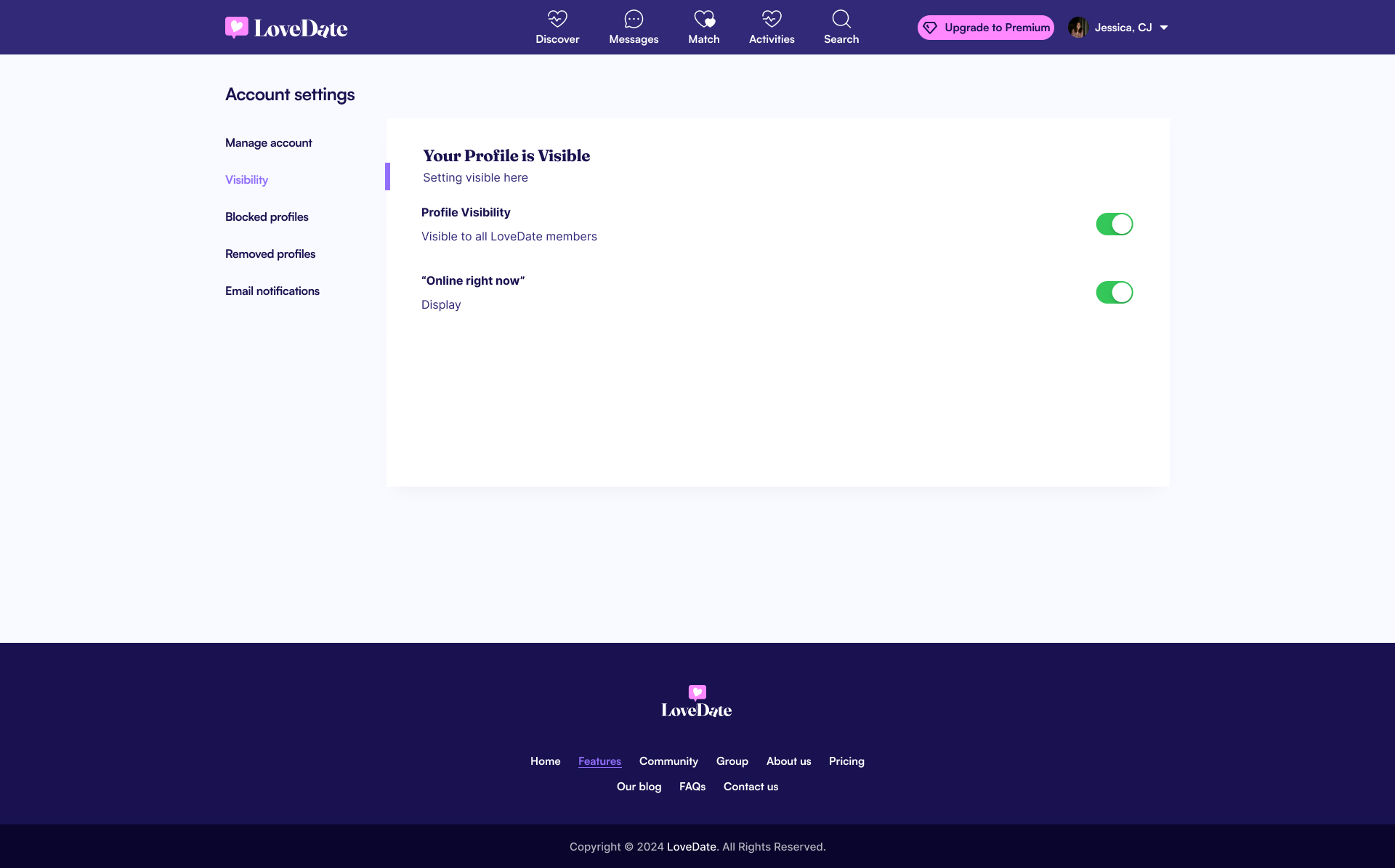Click the Upgrade to Premium button

pyautogui.click(x=985, y=27)
